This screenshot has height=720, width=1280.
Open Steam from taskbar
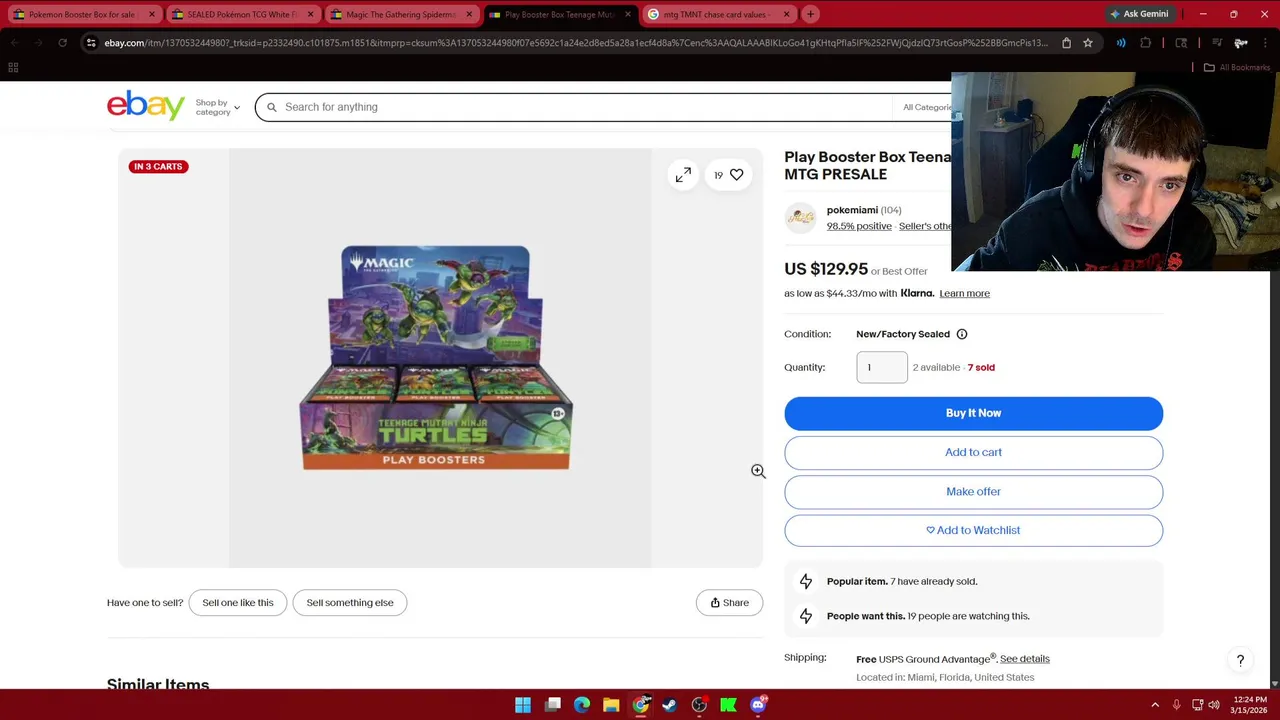[670, 705]
